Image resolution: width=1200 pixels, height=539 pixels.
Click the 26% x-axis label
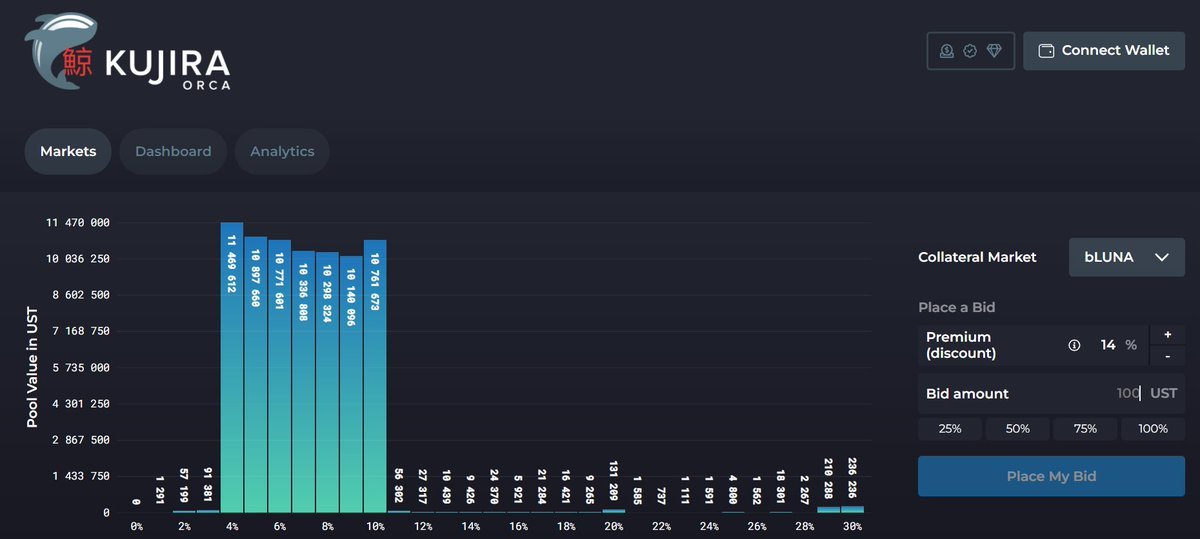point(756,526)
